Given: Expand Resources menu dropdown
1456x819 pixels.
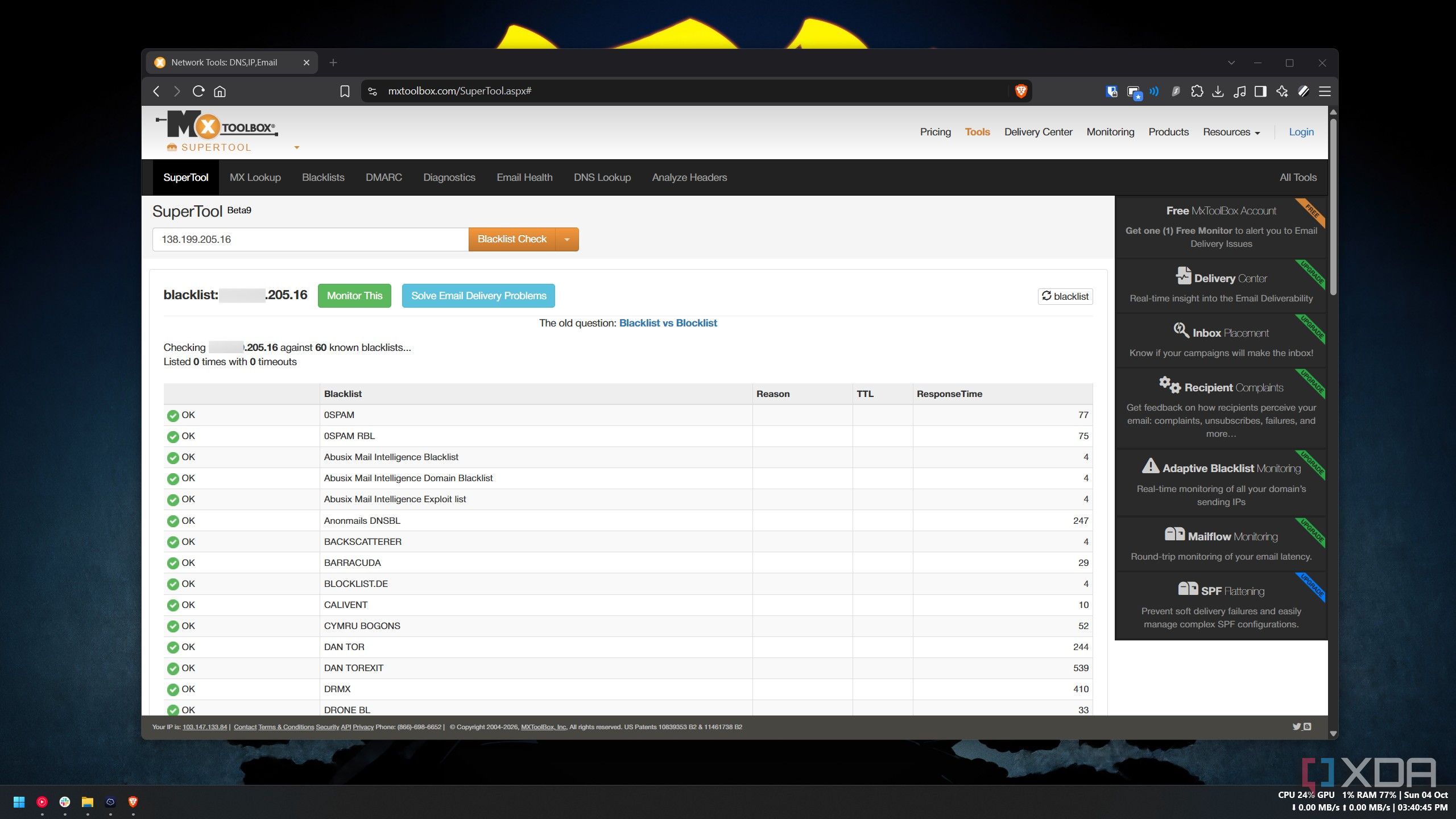Looking at the screenshot, I should pyautogui.click(x=1231, y=132).
